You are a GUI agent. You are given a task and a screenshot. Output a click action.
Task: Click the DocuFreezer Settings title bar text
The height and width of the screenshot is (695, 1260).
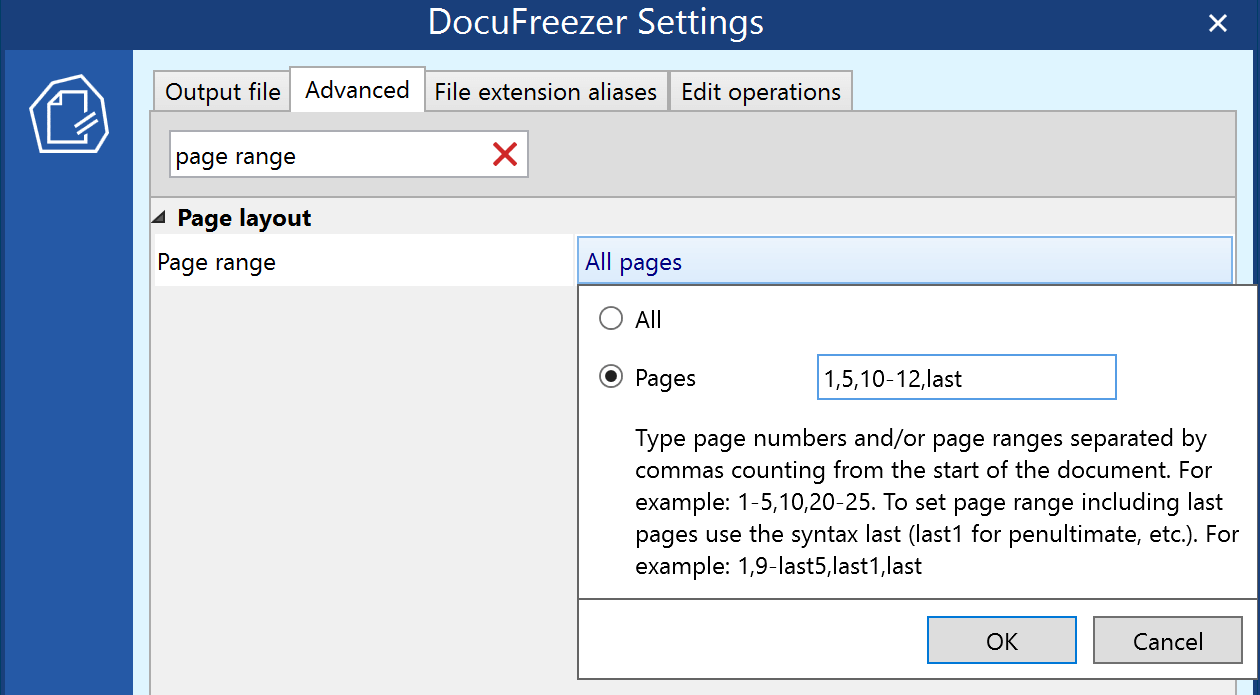coord(595,23)
